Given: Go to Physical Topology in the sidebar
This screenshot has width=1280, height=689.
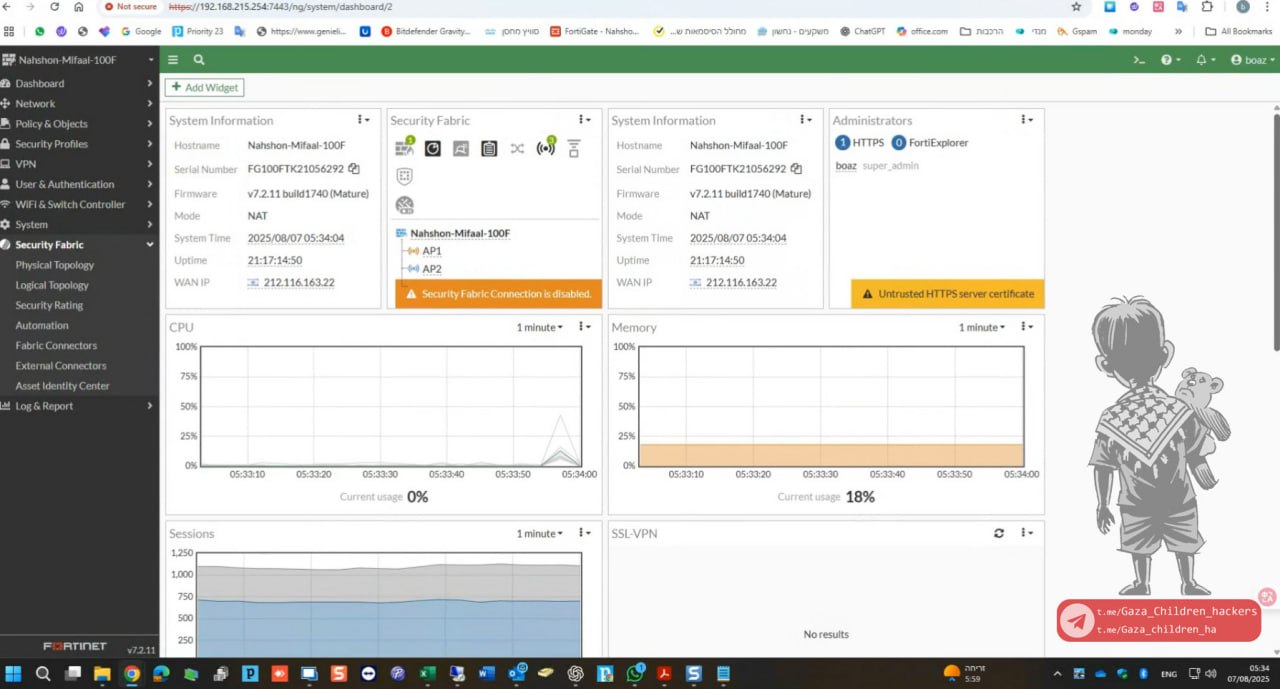Looking at the screenshot, I should coord(54,265).
